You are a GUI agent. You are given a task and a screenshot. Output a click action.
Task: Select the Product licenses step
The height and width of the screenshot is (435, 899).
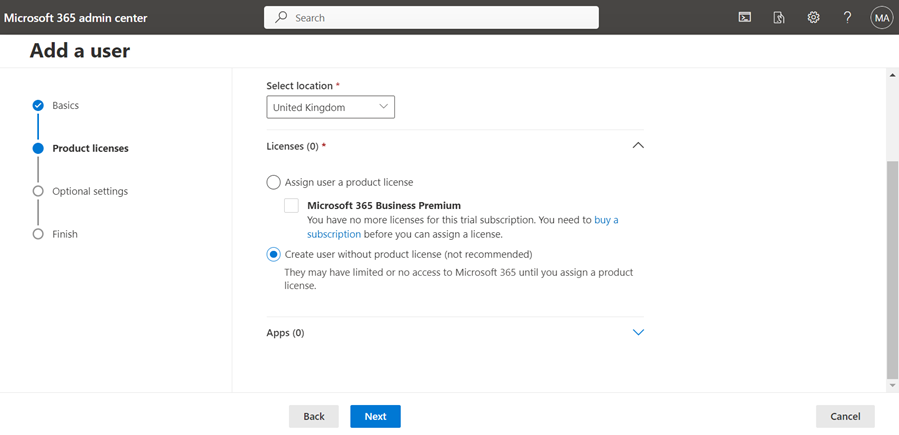(x=91, y=148)
